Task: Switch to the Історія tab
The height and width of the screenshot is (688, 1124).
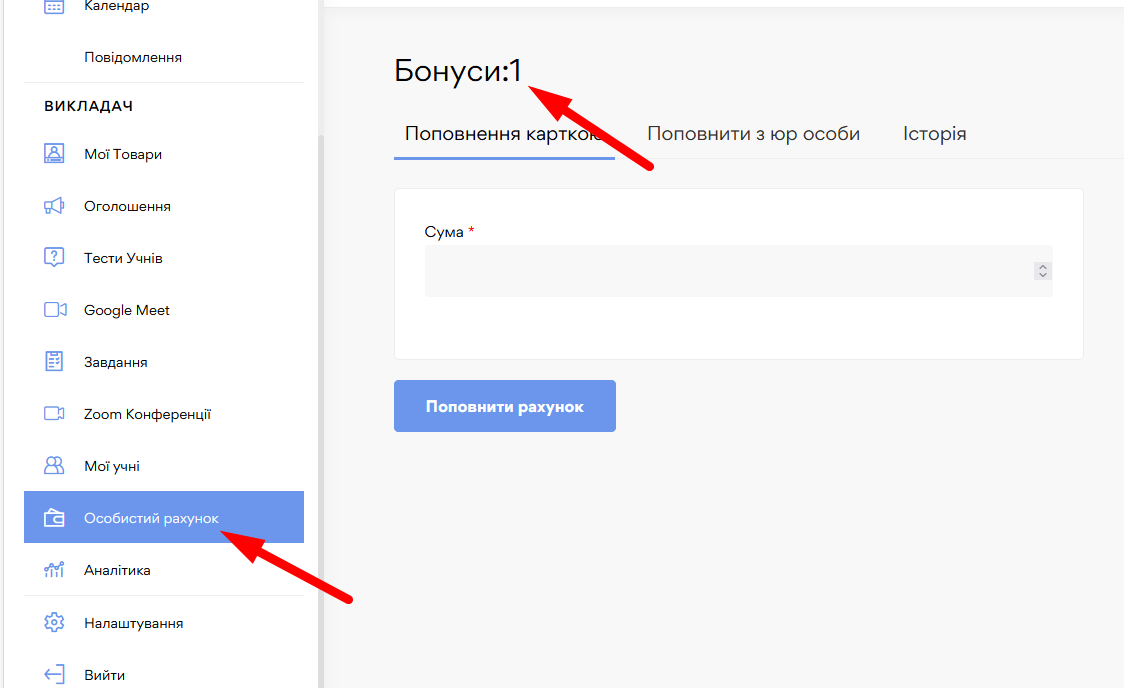Action: pos(934,134)
